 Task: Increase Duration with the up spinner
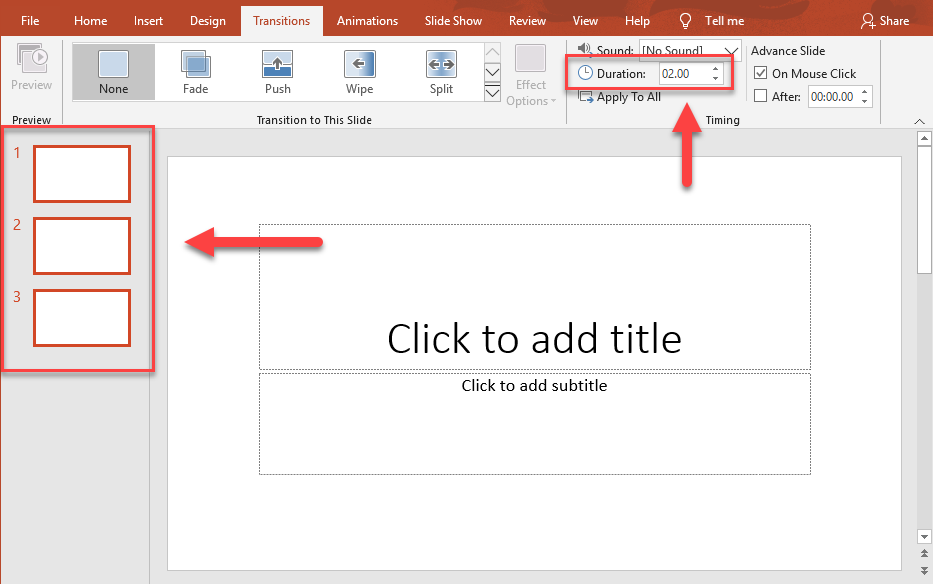tap(715, 69)
